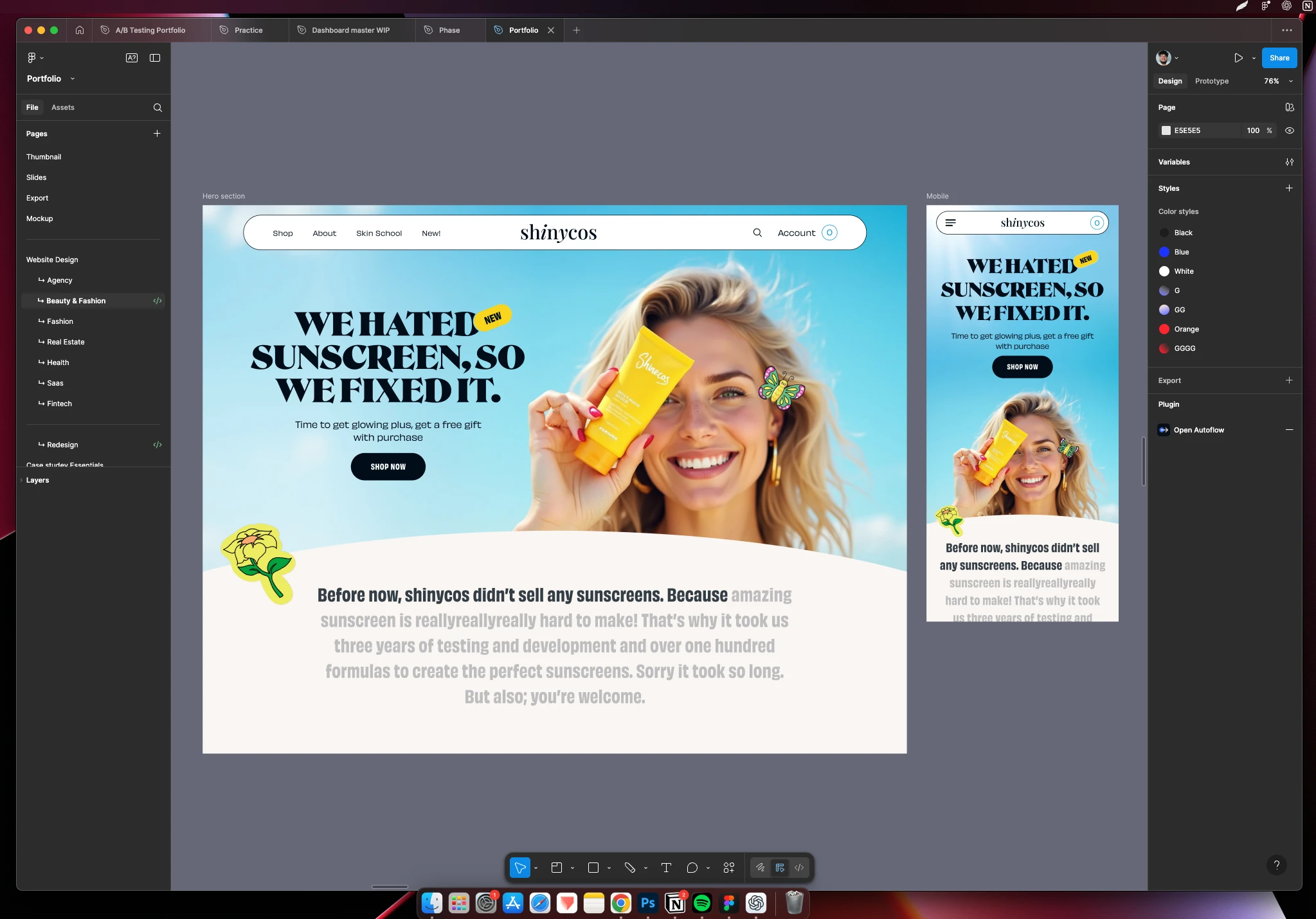The width and height of the screenshot is (1316, 919).
Task: Open the three-dot overflow menu
Action: tap(1287, 30)
